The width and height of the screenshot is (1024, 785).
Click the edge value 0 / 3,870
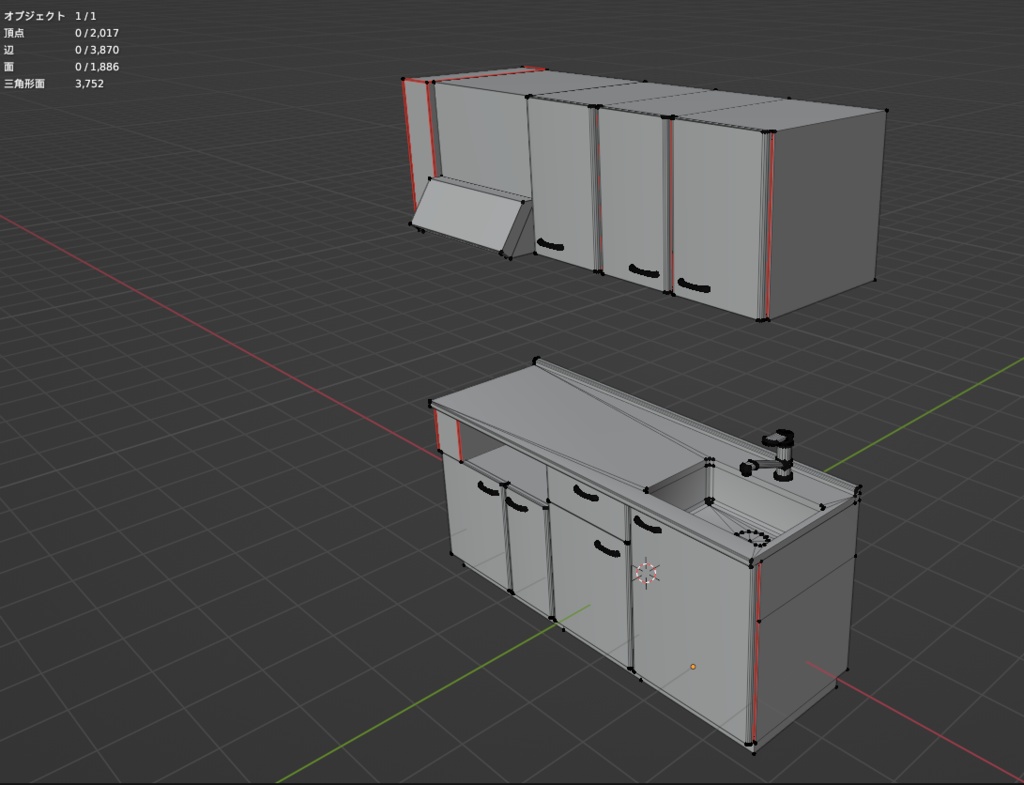point(97,50)
